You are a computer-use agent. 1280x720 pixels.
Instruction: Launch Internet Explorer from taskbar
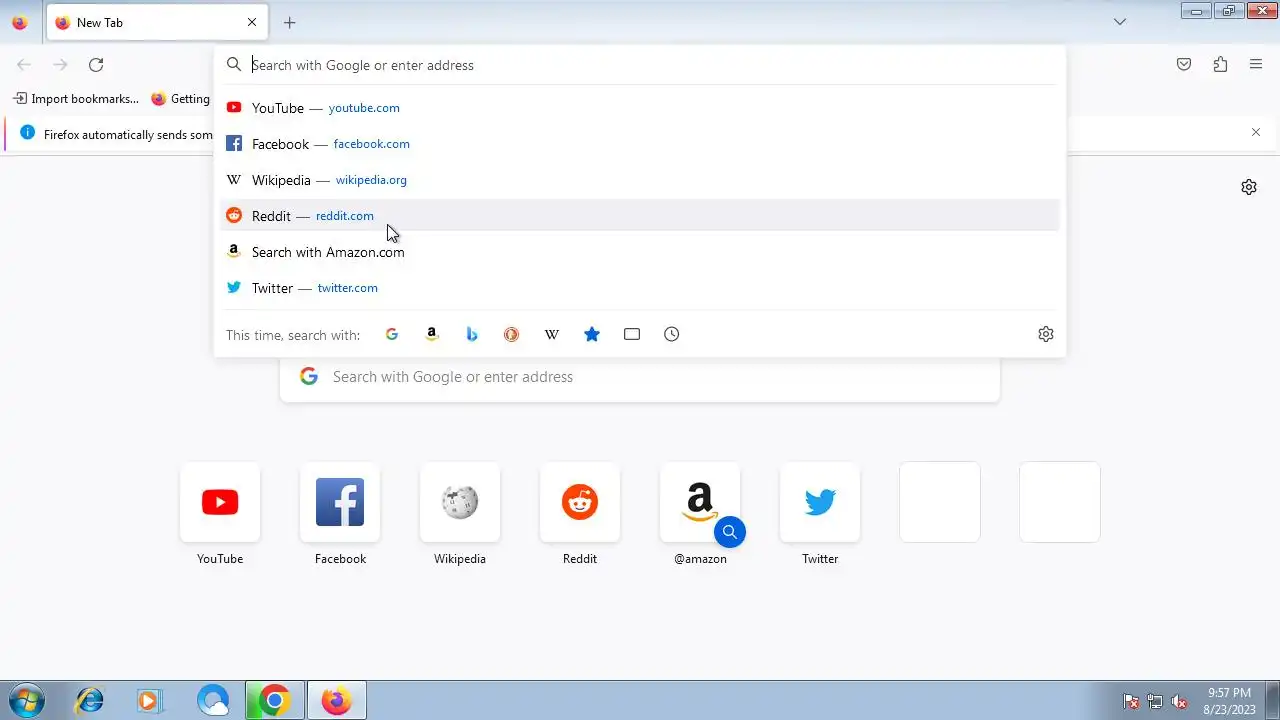[x=90, y=700]
